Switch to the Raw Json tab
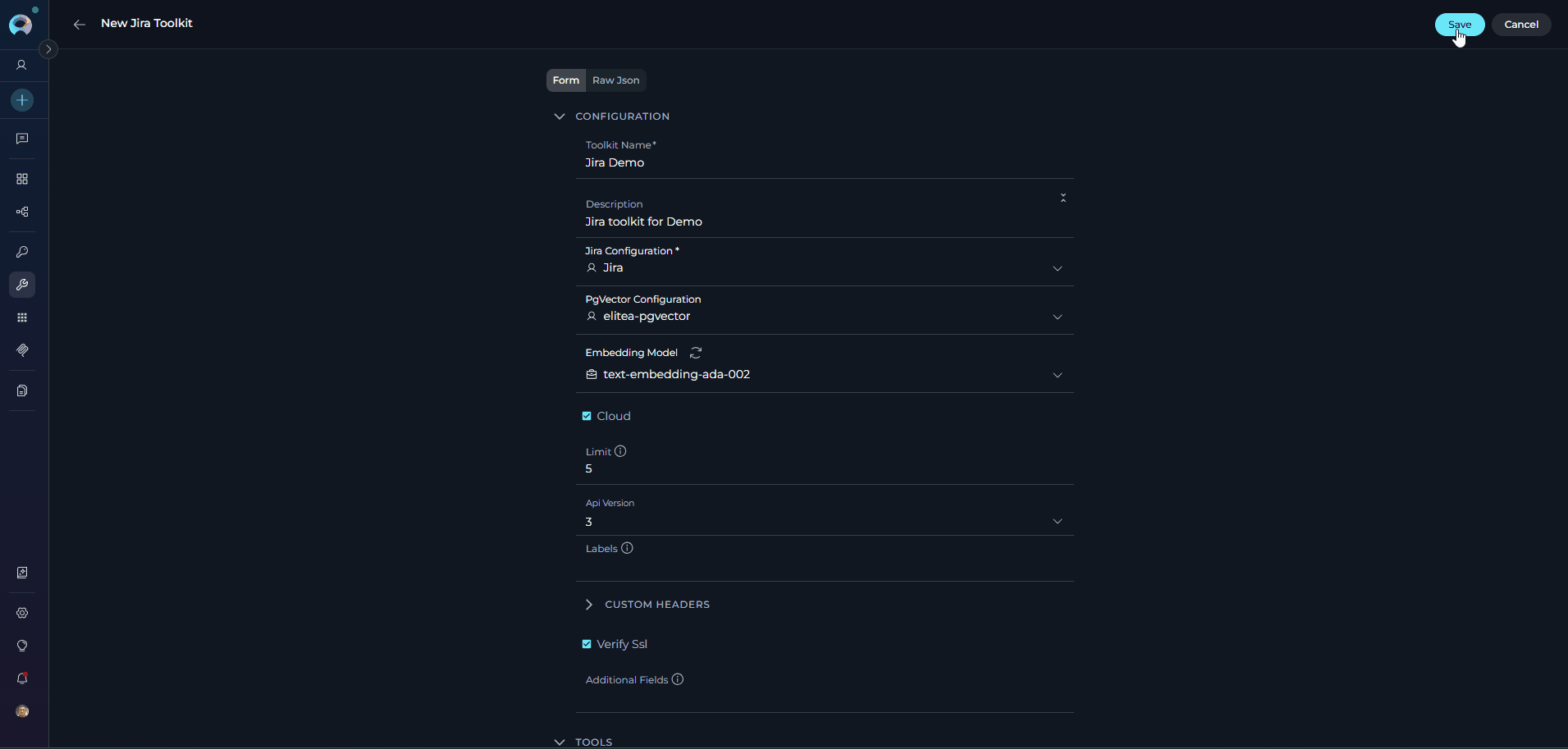 (x=615, y=80)
